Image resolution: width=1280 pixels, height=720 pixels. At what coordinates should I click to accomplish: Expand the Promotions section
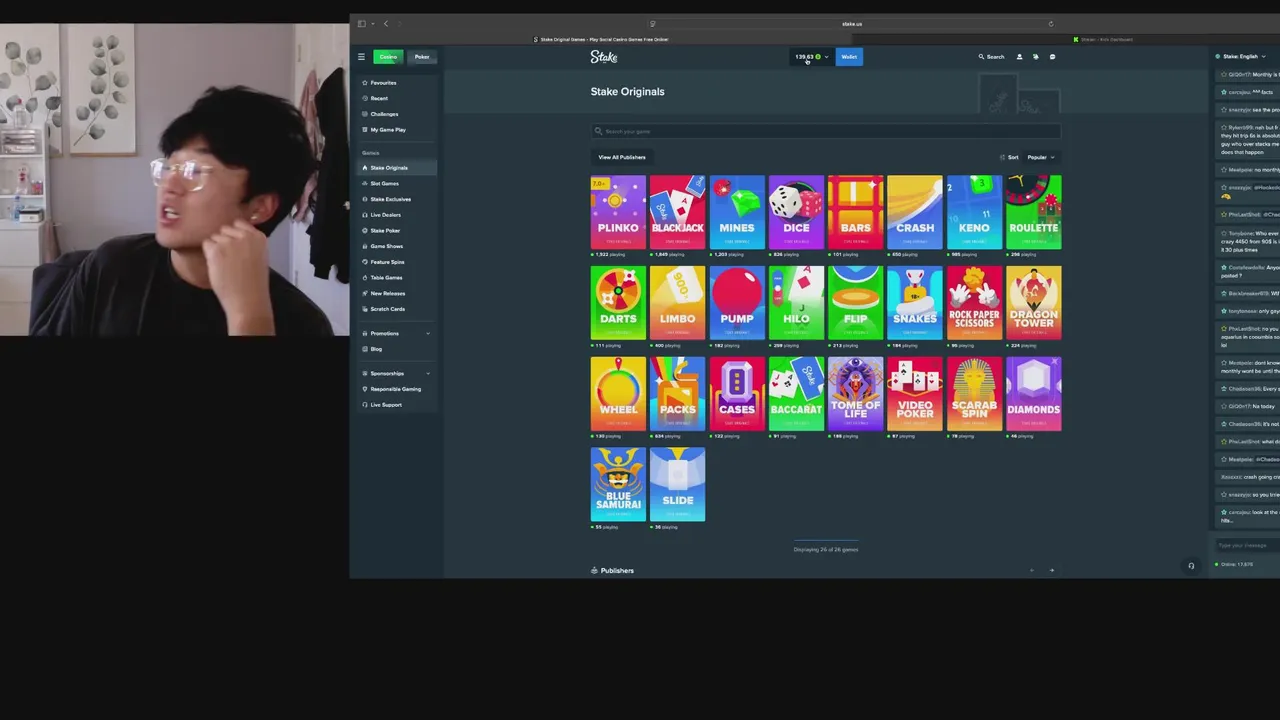point(397,334)
